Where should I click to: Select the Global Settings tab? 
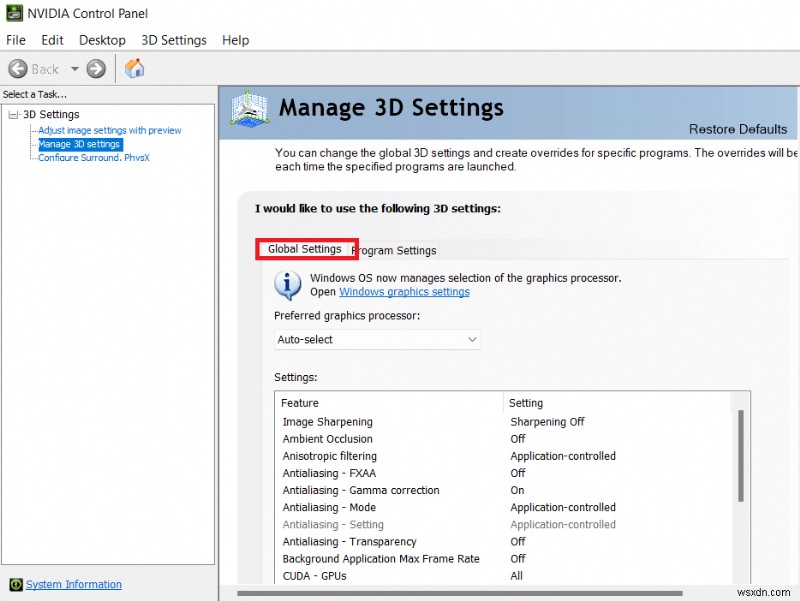[306, 249]
